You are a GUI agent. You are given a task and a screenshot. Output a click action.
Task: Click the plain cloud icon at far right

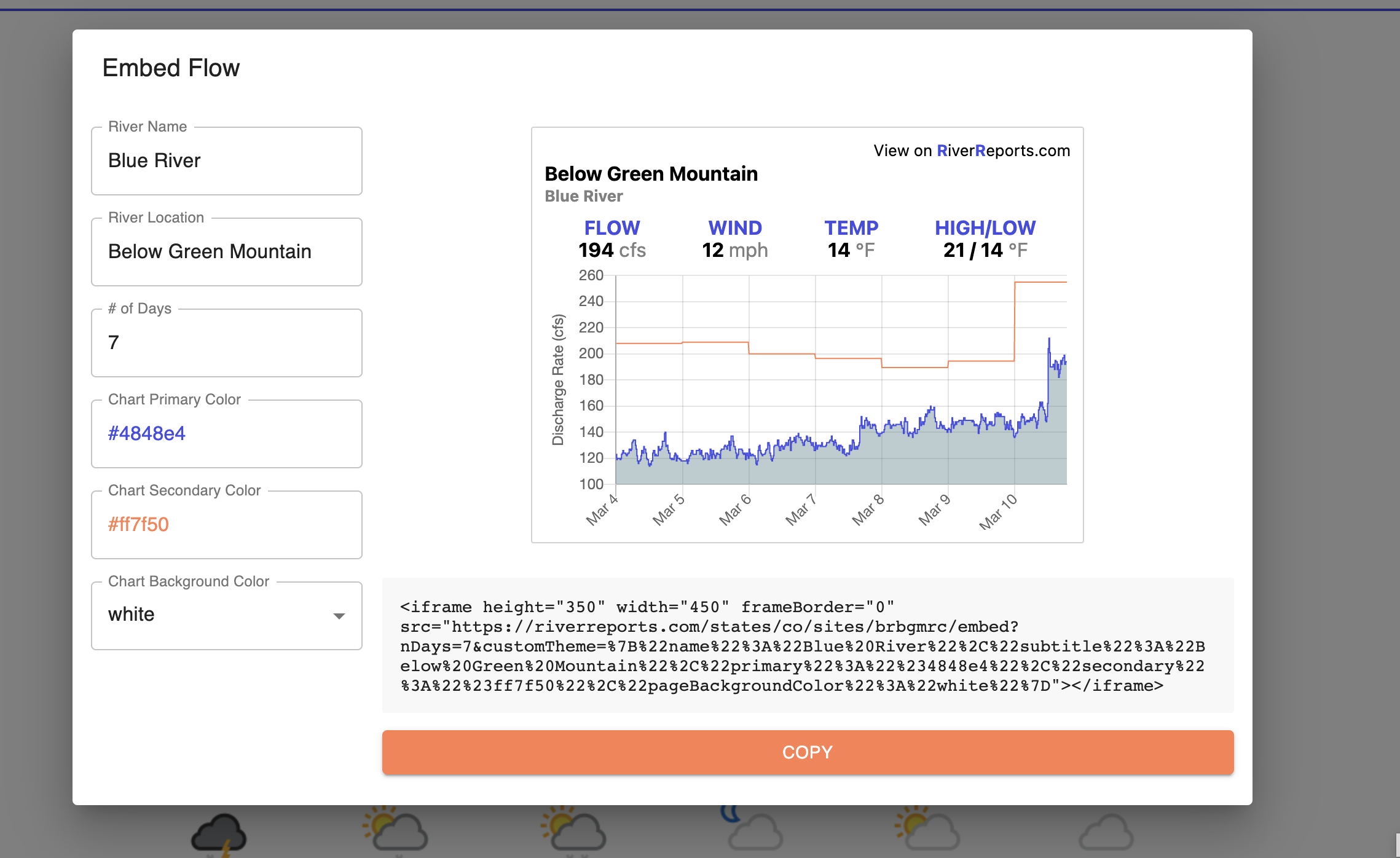[1106, 833]
